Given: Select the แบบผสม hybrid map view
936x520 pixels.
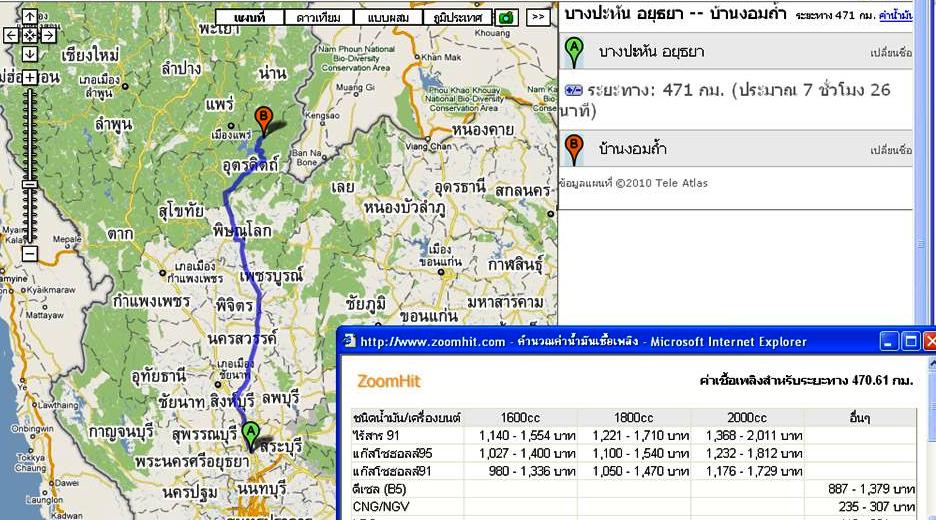Looking at the screenshot, I should coord(386,17).
